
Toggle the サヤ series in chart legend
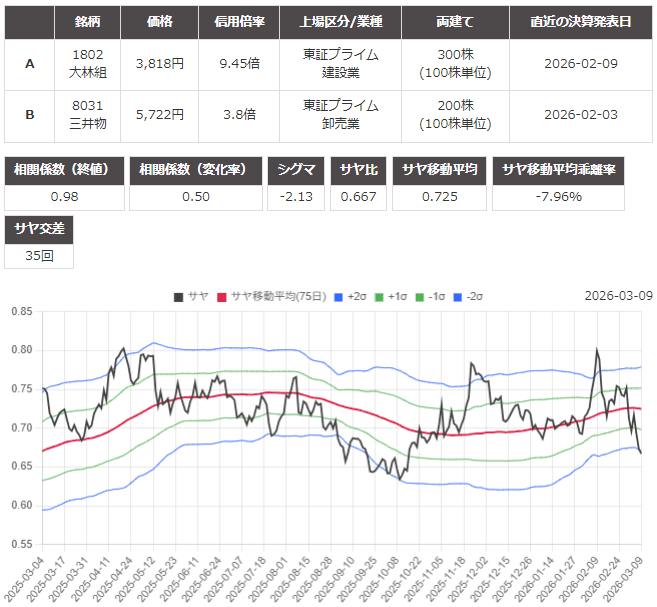tap(190, 296)
